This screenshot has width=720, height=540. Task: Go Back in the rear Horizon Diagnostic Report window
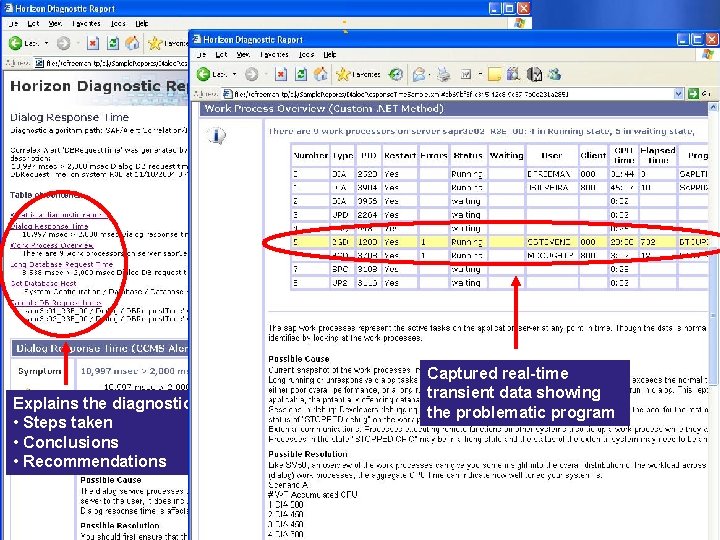15,43
